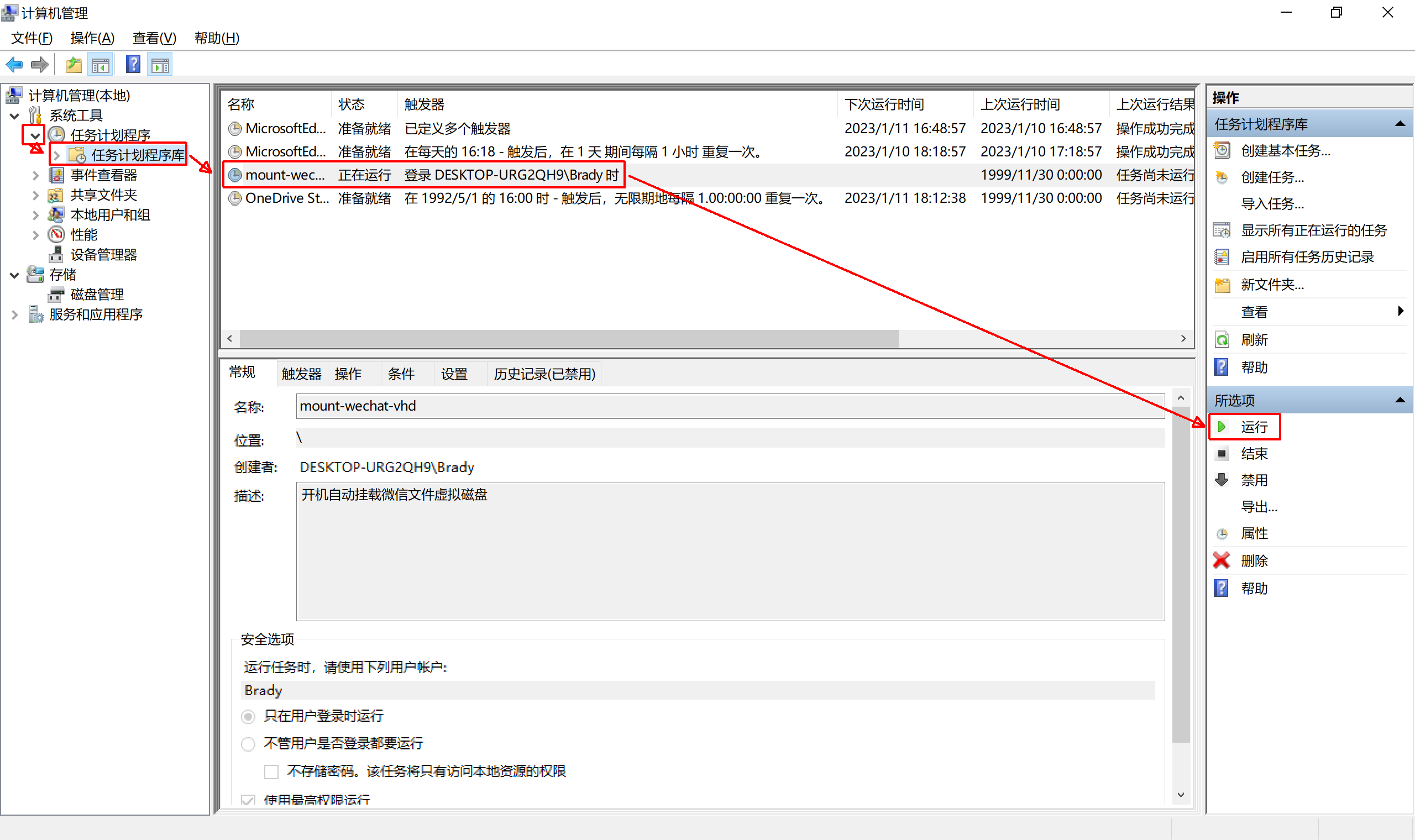The width and height of the screenshot is (1415, 840).
Task: Click the Disable (禁用) down-arrow icon
Action: (1222, 480)
